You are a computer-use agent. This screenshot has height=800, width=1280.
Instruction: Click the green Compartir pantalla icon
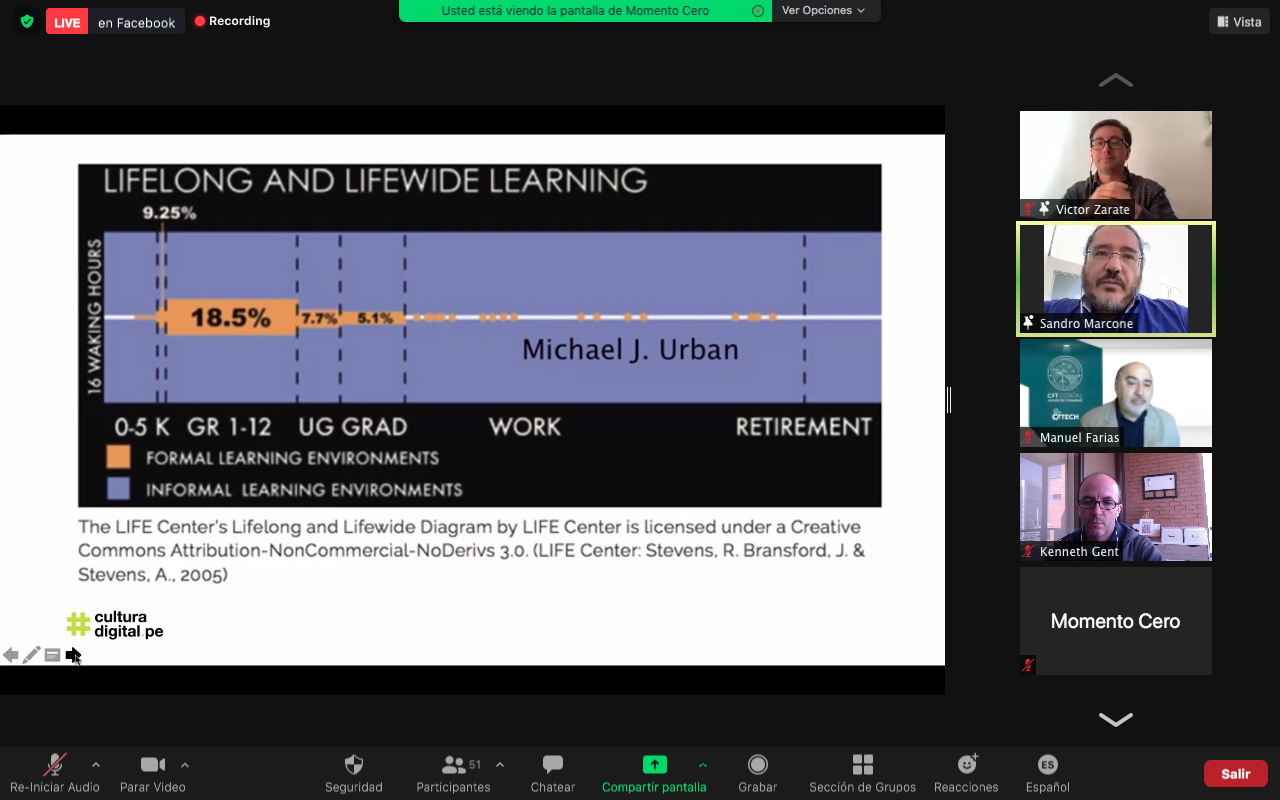654,765
